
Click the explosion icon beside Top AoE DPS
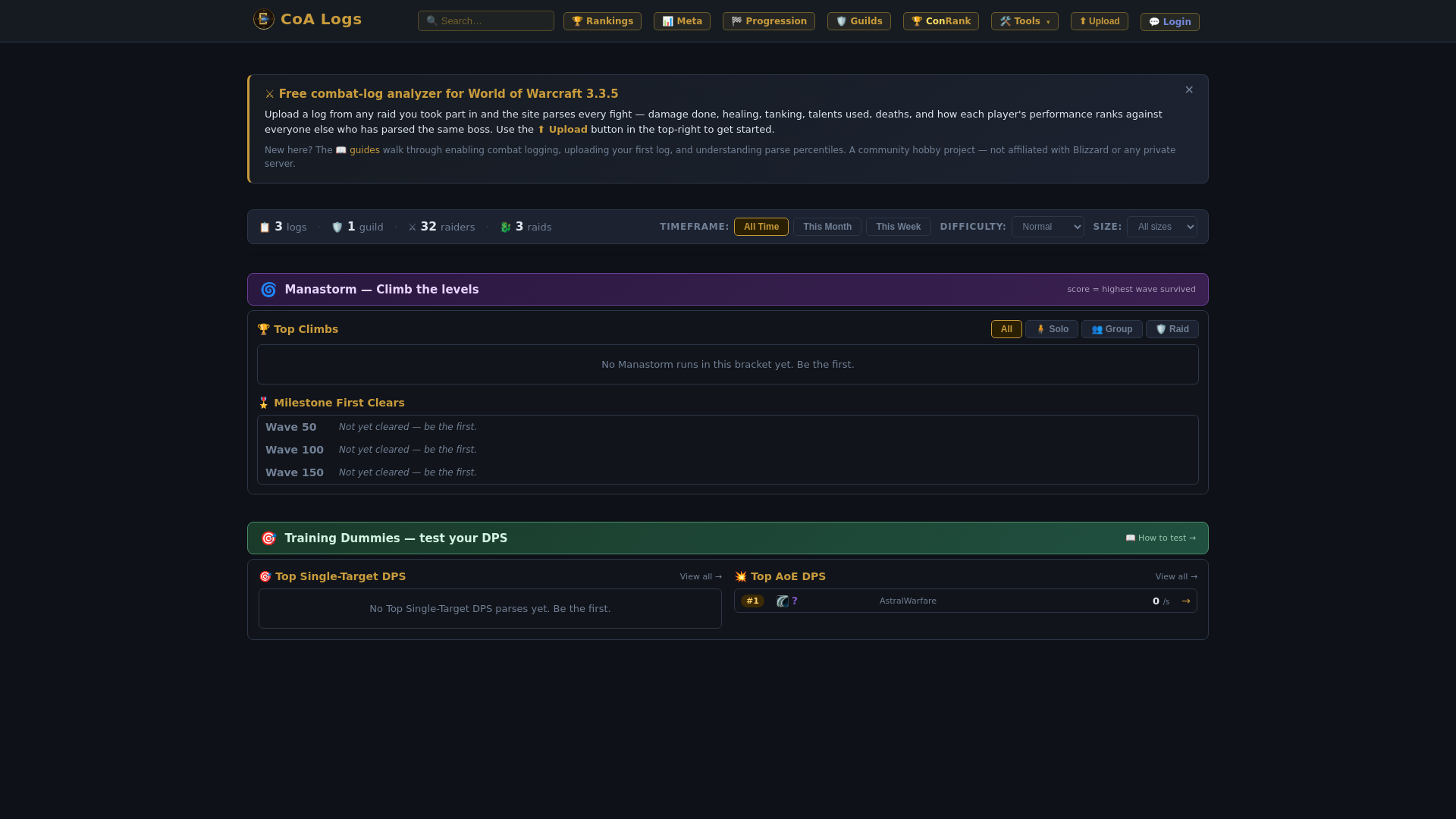pos(741,577)
